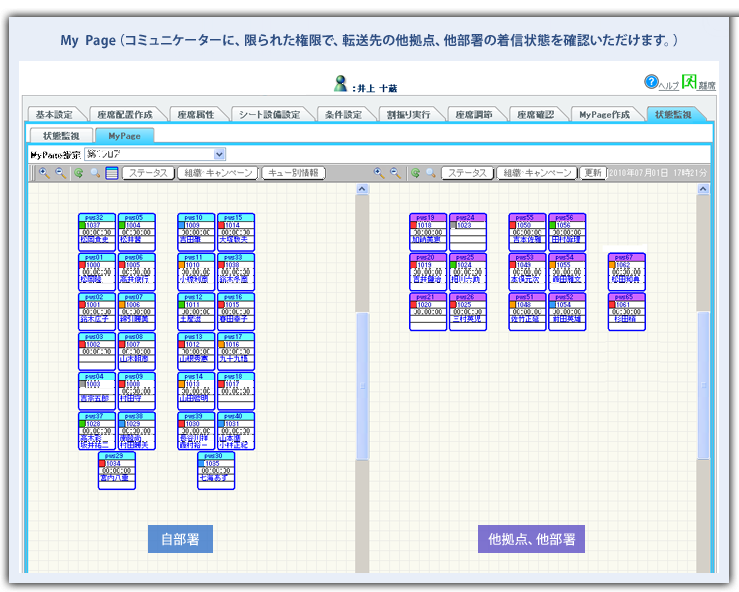Click the magnifier search icon in left toolbar
This screenshot has width=739, height=592.
(x=95, y=173)
